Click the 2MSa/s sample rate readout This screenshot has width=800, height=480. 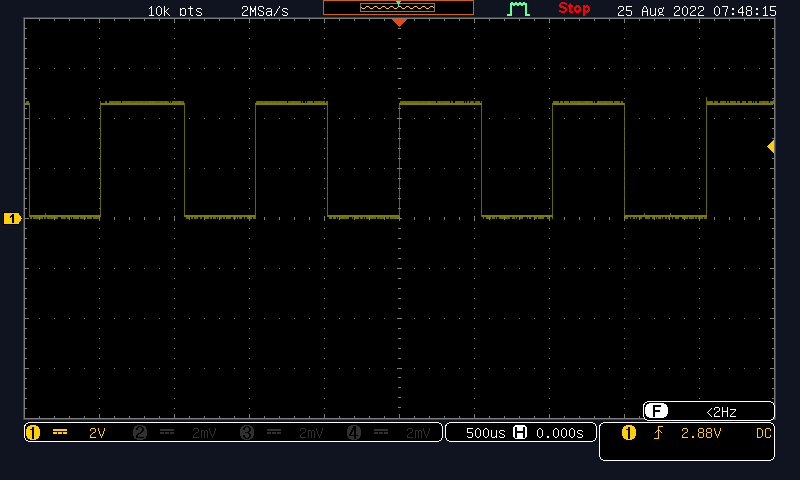coord(266,11)
